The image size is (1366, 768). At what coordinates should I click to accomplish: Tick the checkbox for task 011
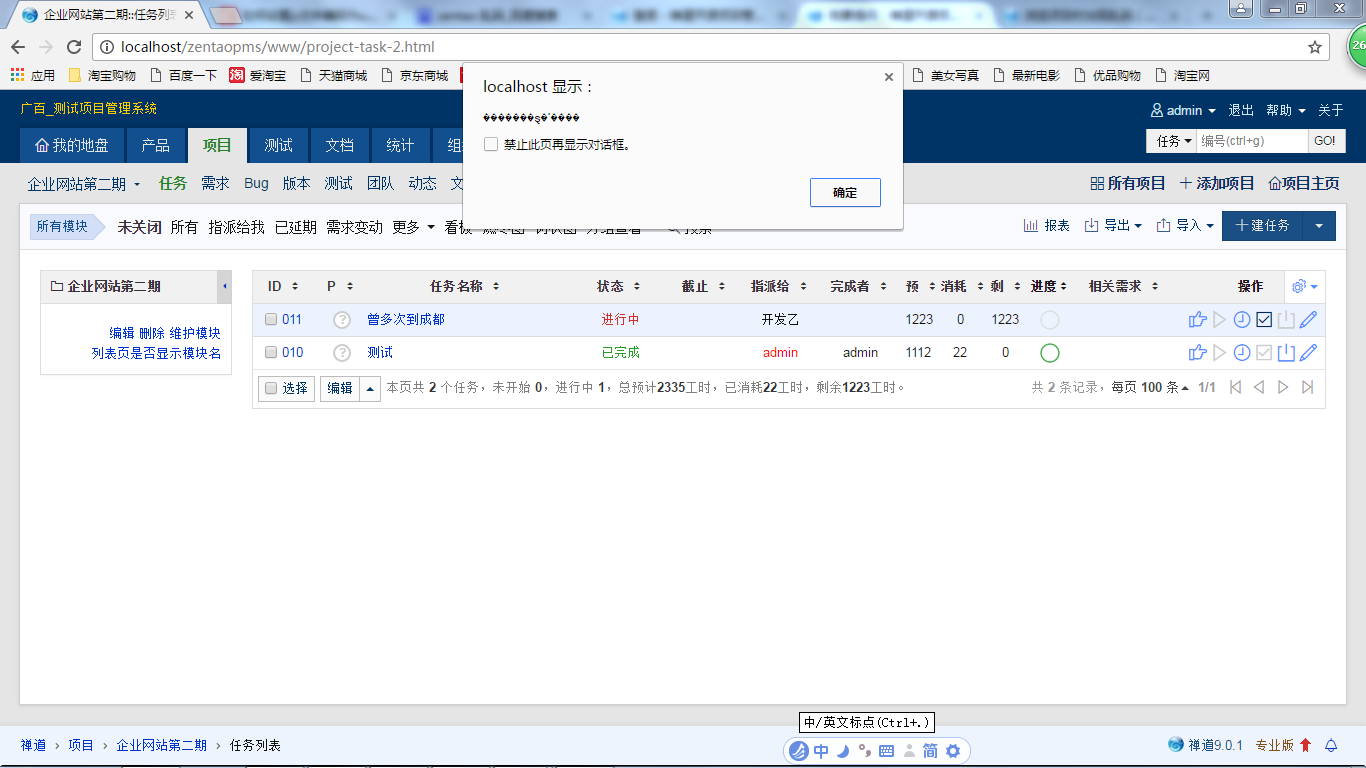(271, 320)
